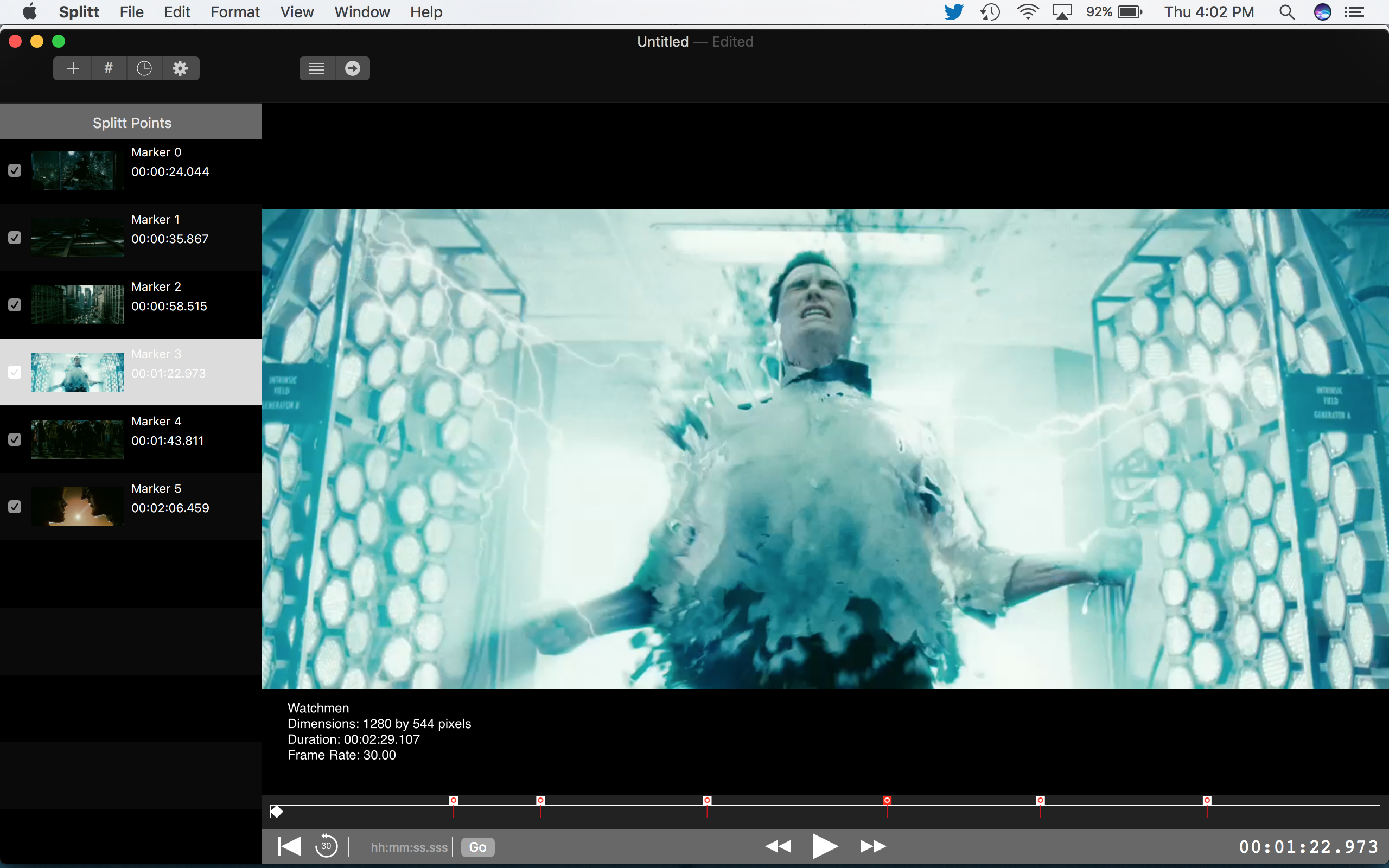Open the Window menu
1389x868 pixels.
click(x=362, y=12)
